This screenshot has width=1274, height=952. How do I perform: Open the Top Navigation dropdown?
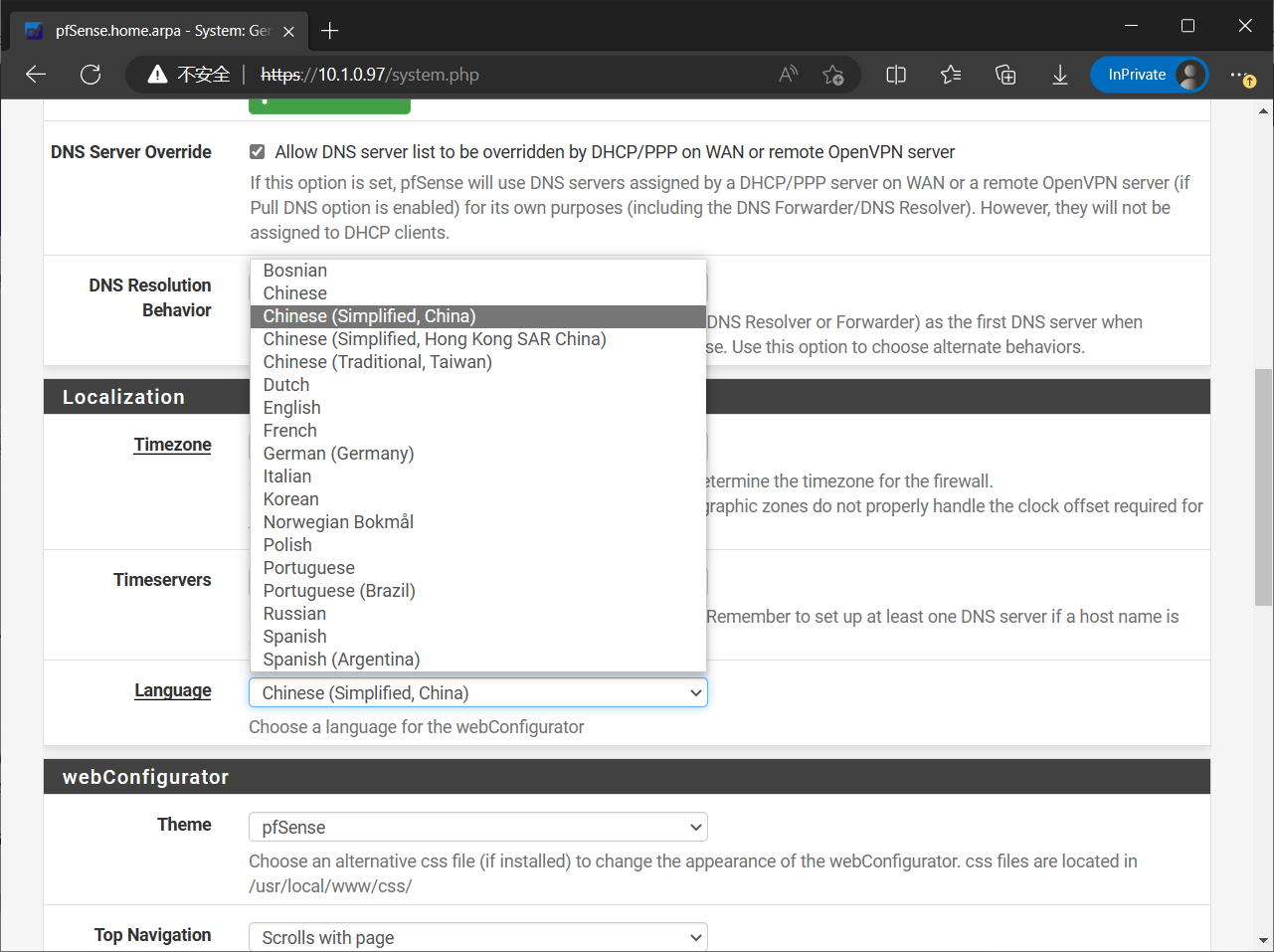pyautogui.click(x=477, y=937)
